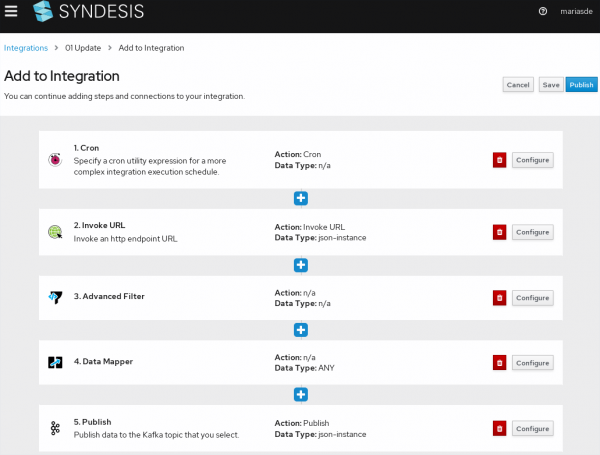Delete the Cron step with trash icon

(499, 160)
